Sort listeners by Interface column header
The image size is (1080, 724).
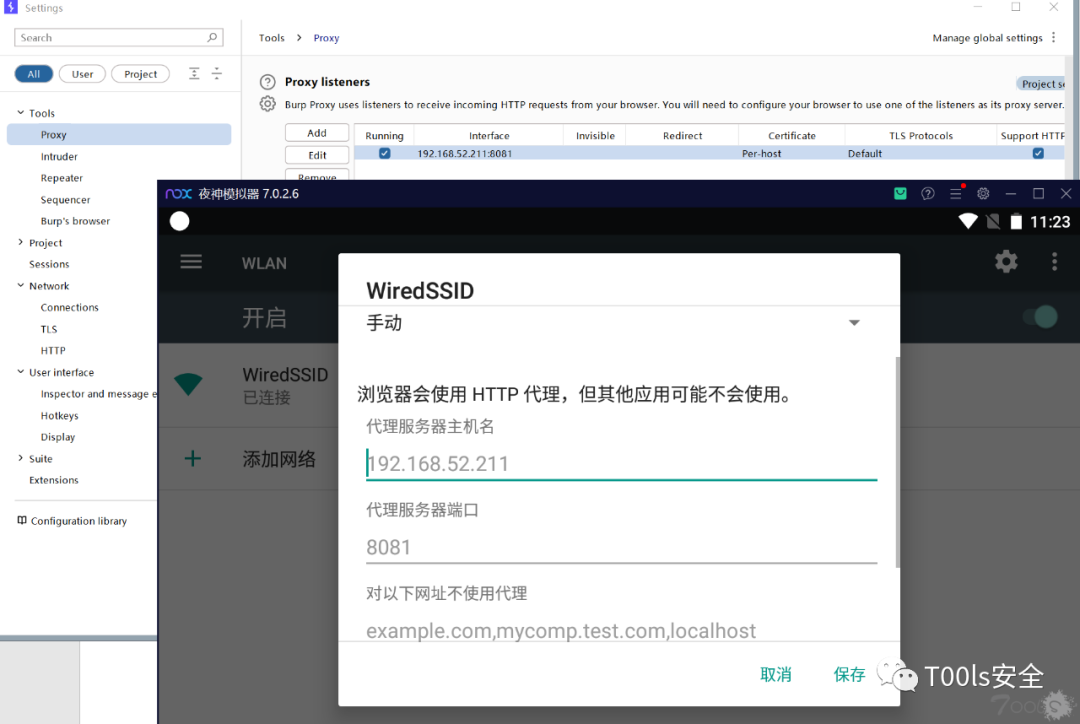(x=489, y=136)
